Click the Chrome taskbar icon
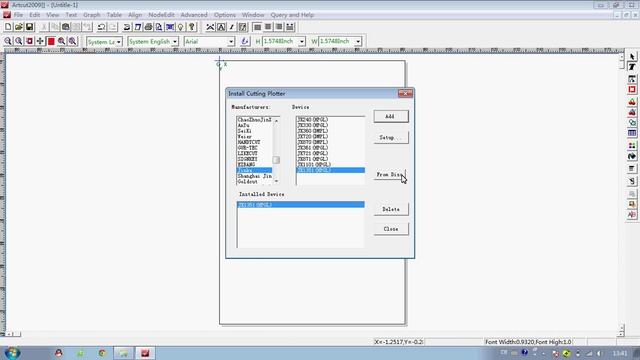The height and width of the screenshot is (360, 640). tap(102, 353)
